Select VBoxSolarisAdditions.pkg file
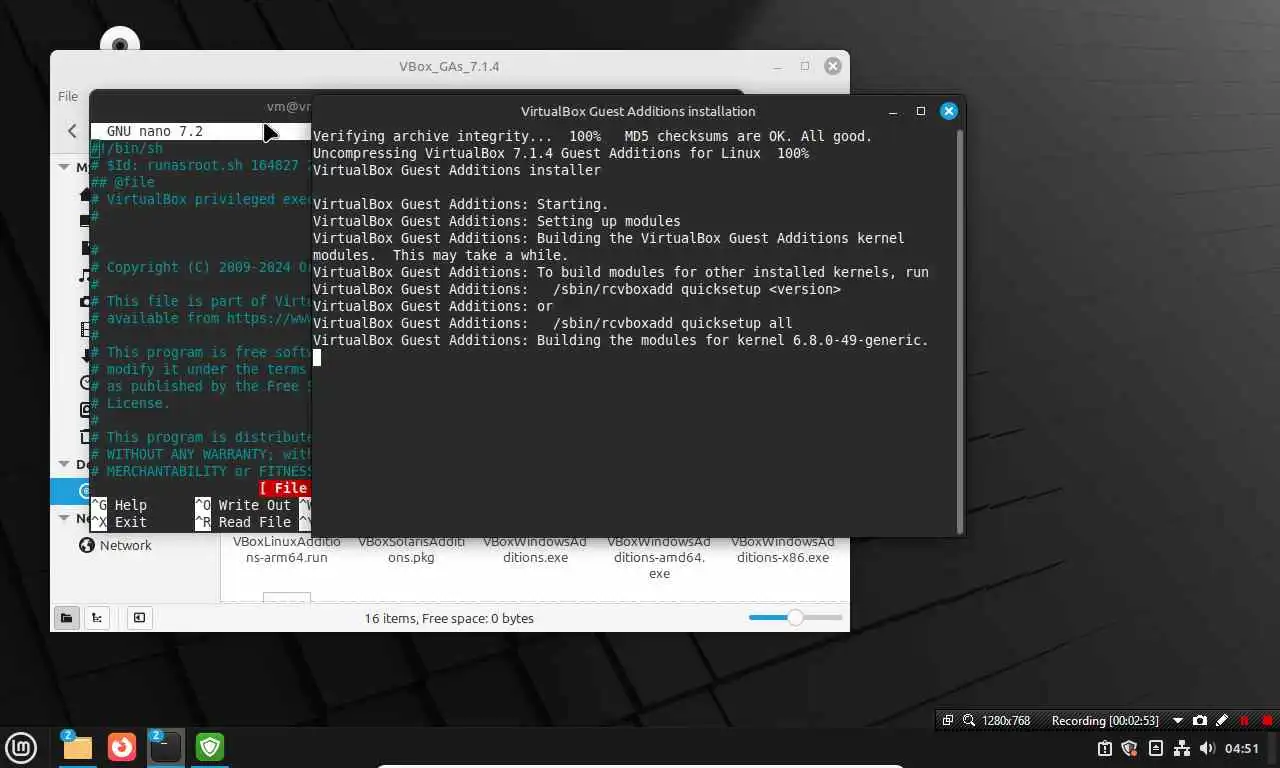Screen dimensions: 1280x768 click(411, 549)
